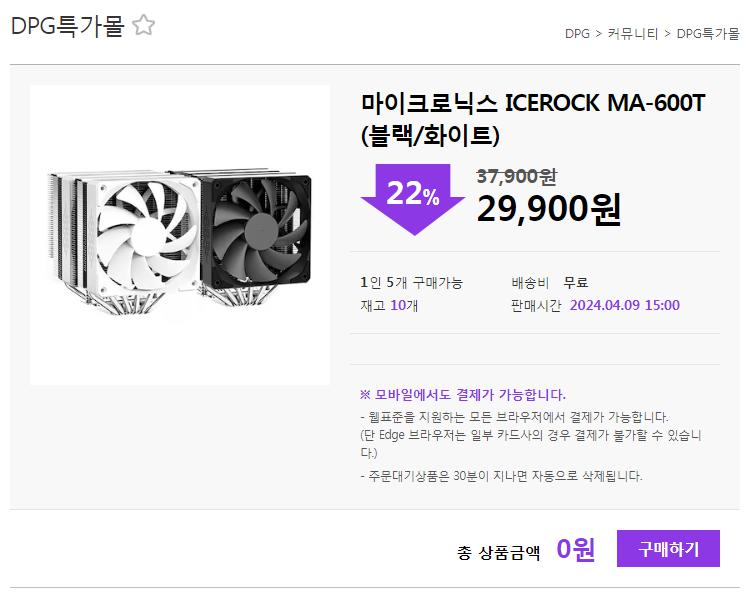Screen dimensions: 750x601
Task: Click the purple mobile payment notice
Action: pos(463,395)
